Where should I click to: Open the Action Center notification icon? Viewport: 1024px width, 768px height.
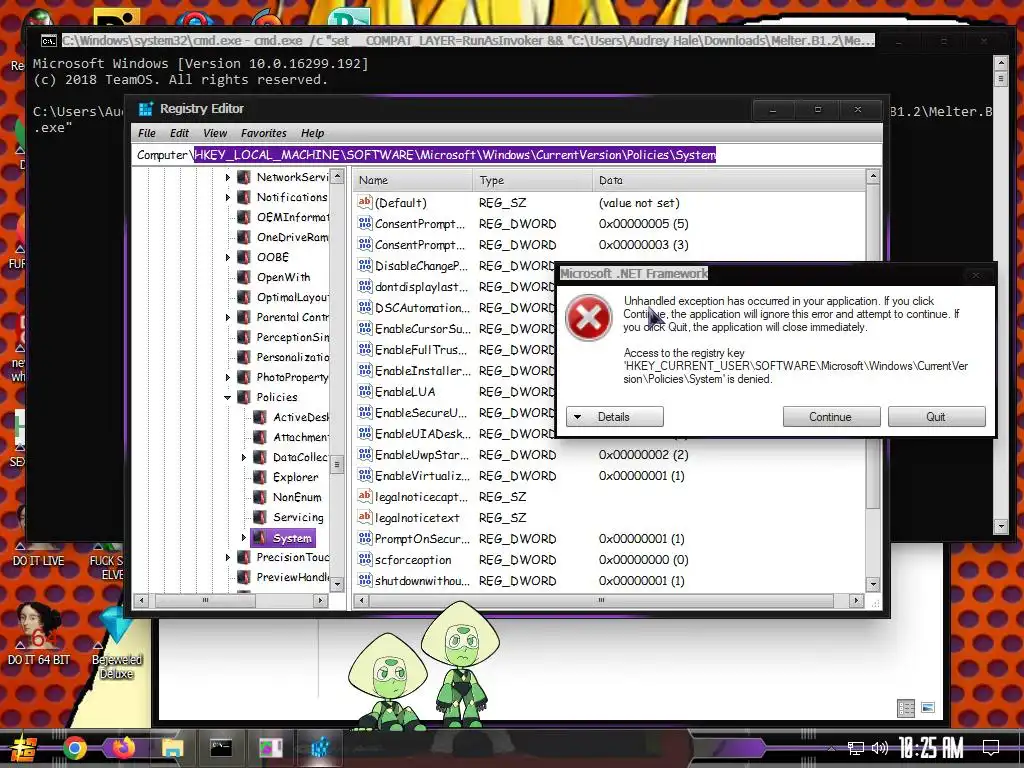991,748
